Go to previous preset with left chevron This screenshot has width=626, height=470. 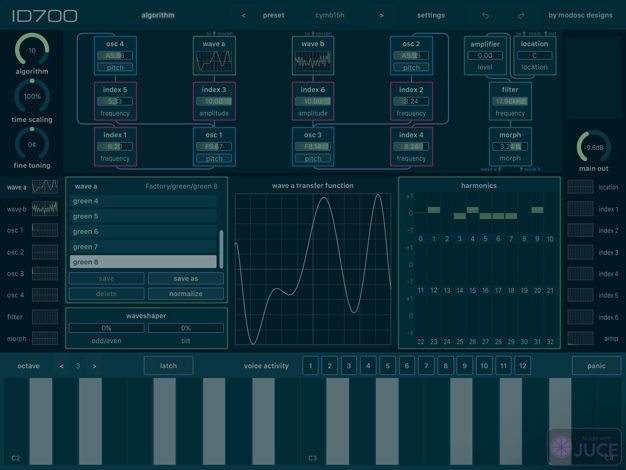[244, 16]
